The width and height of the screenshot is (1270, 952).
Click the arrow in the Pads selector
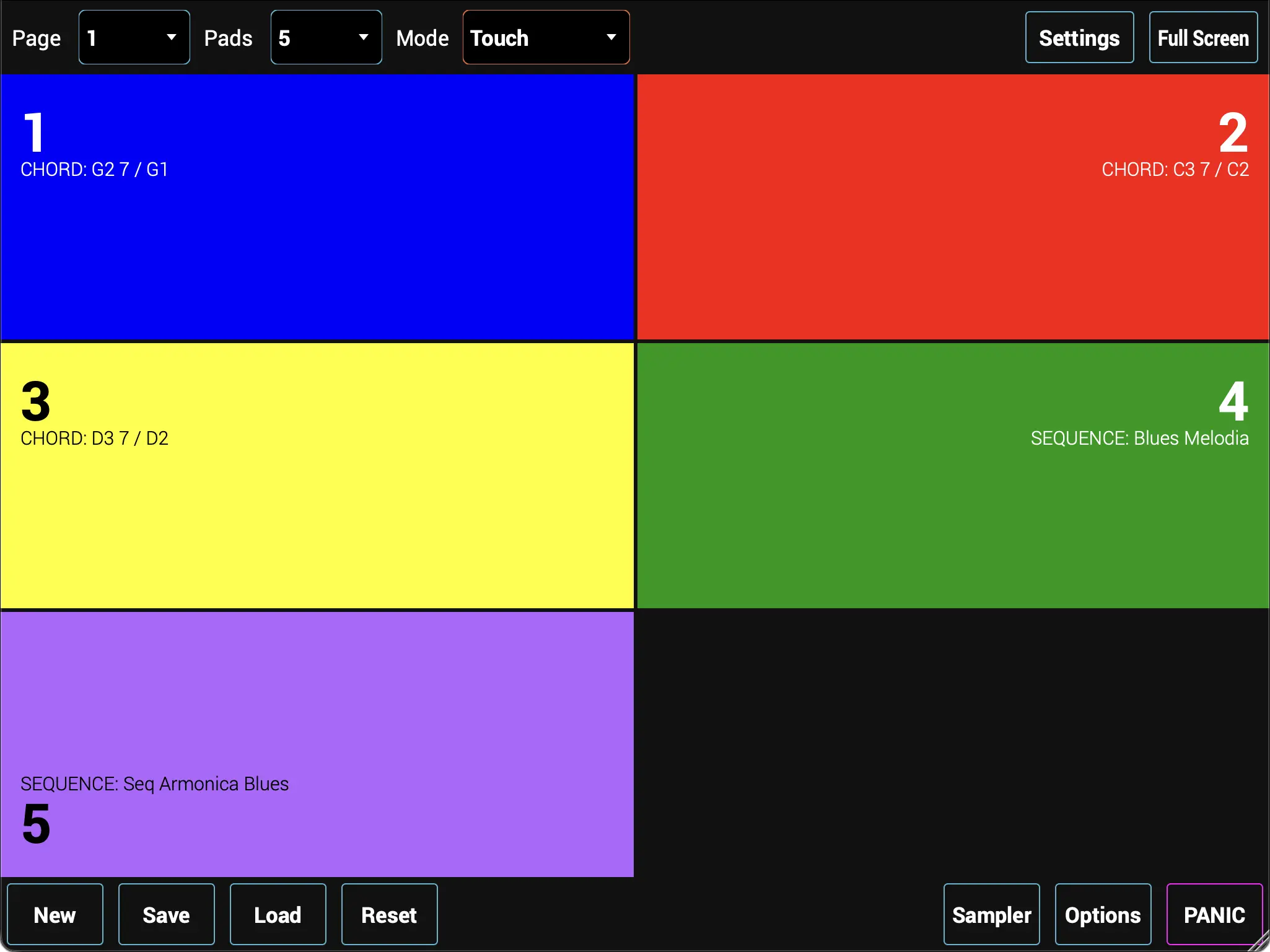click(x=364, y=38)
